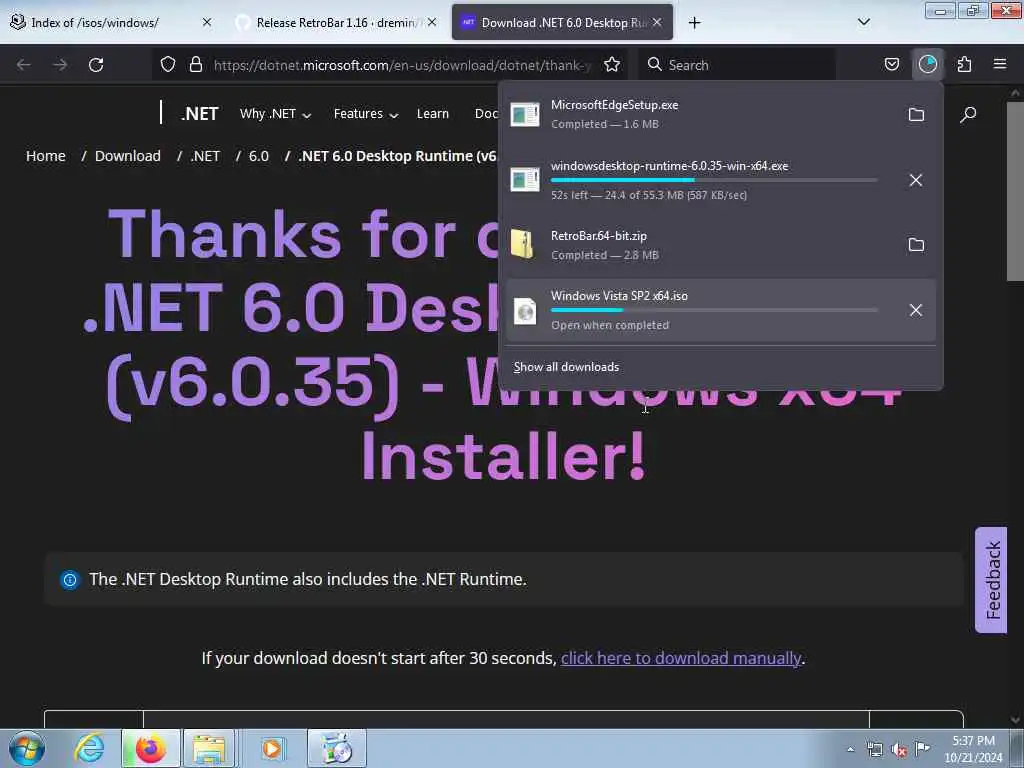Open a new browser tab

694,23
